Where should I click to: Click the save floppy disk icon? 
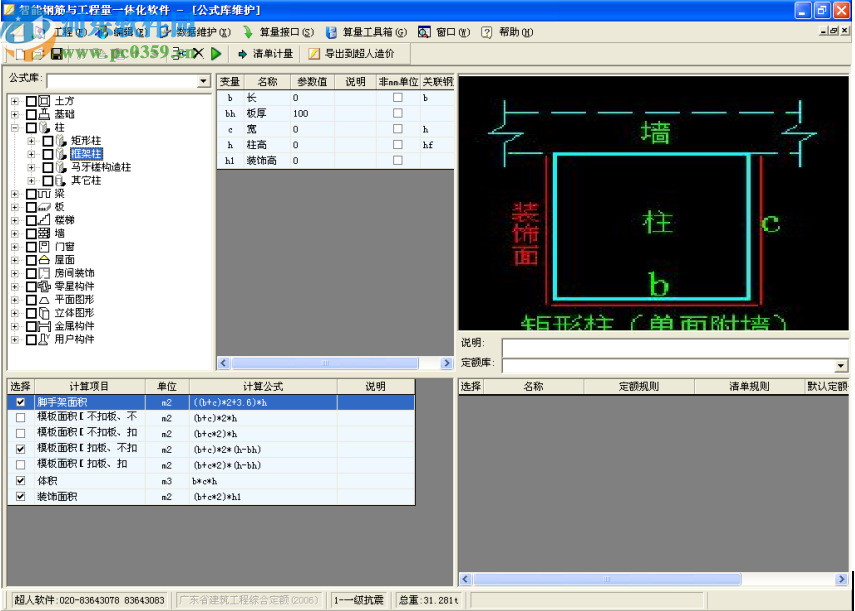[57, 53]
